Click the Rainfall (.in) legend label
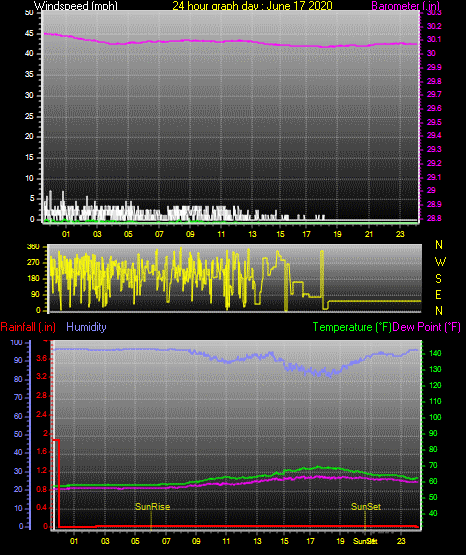Image resolution: width=466 pixels, height=555 pixels. click(28, 327)
